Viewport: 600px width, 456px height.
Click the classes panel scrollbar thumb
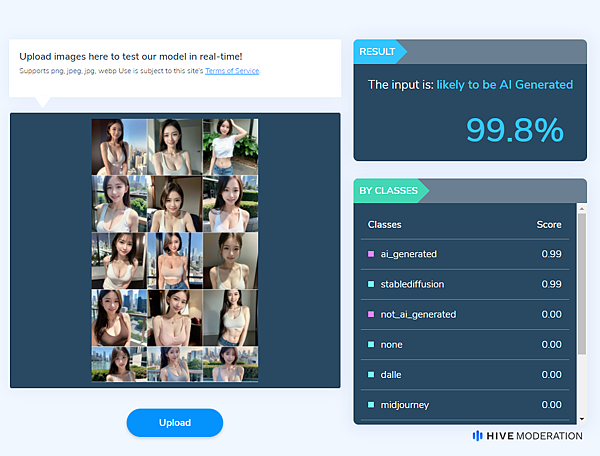[582, 283]
